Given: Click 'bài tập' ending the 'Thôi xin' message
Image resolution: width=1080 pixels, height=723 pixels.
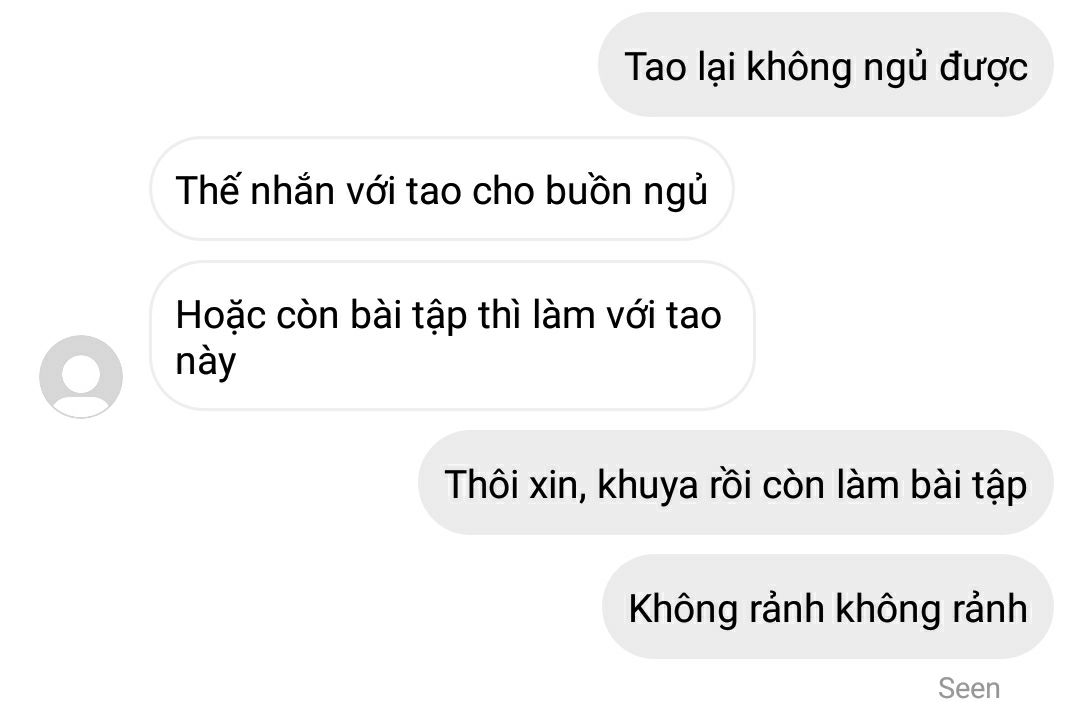Looking at the screenshot, I should pyautogui.click(x=969, y=485).
